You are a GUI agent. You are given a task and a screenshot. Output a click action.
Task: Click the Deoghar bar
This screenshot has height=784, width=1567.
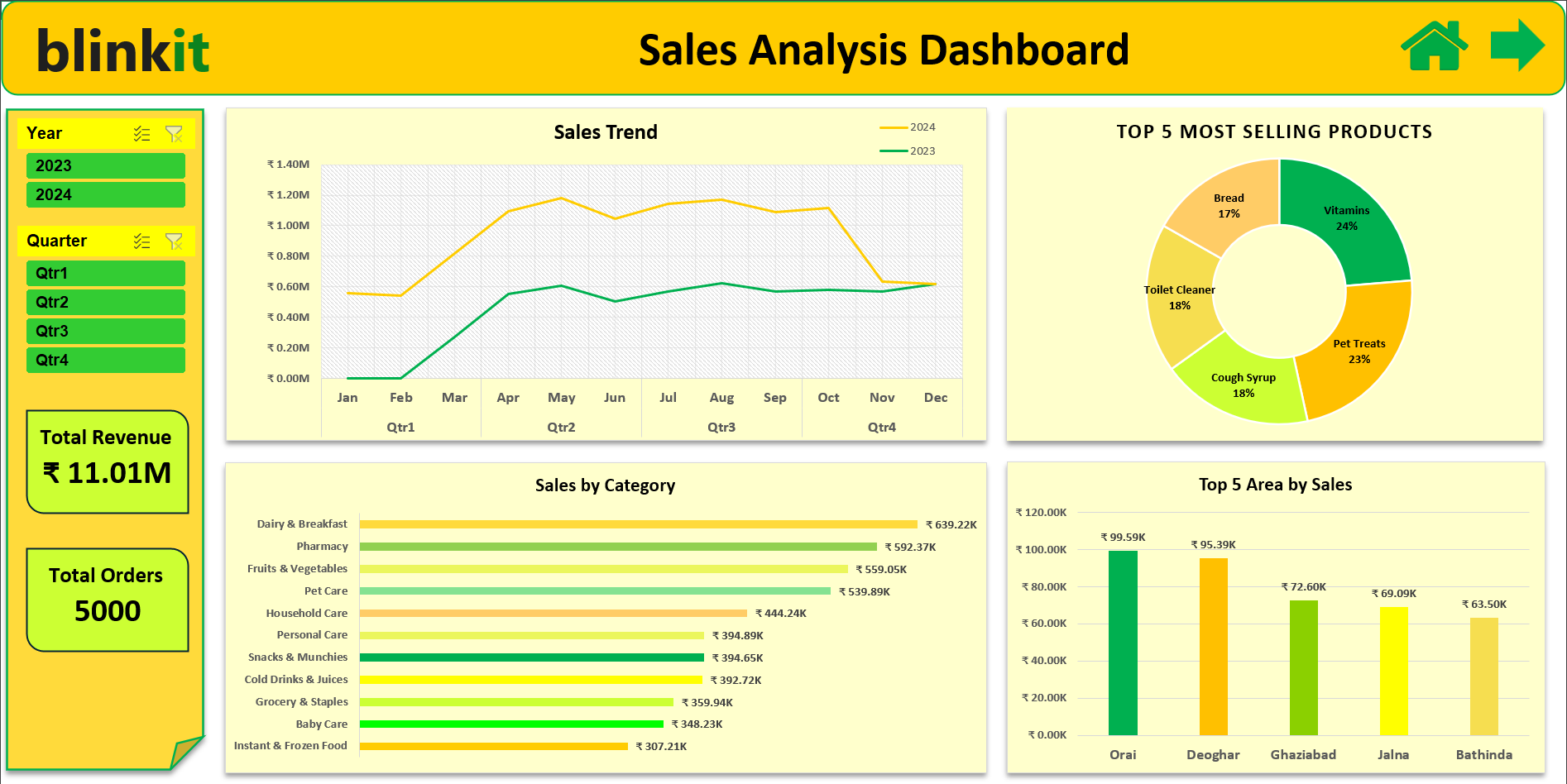pos(1214,647)
